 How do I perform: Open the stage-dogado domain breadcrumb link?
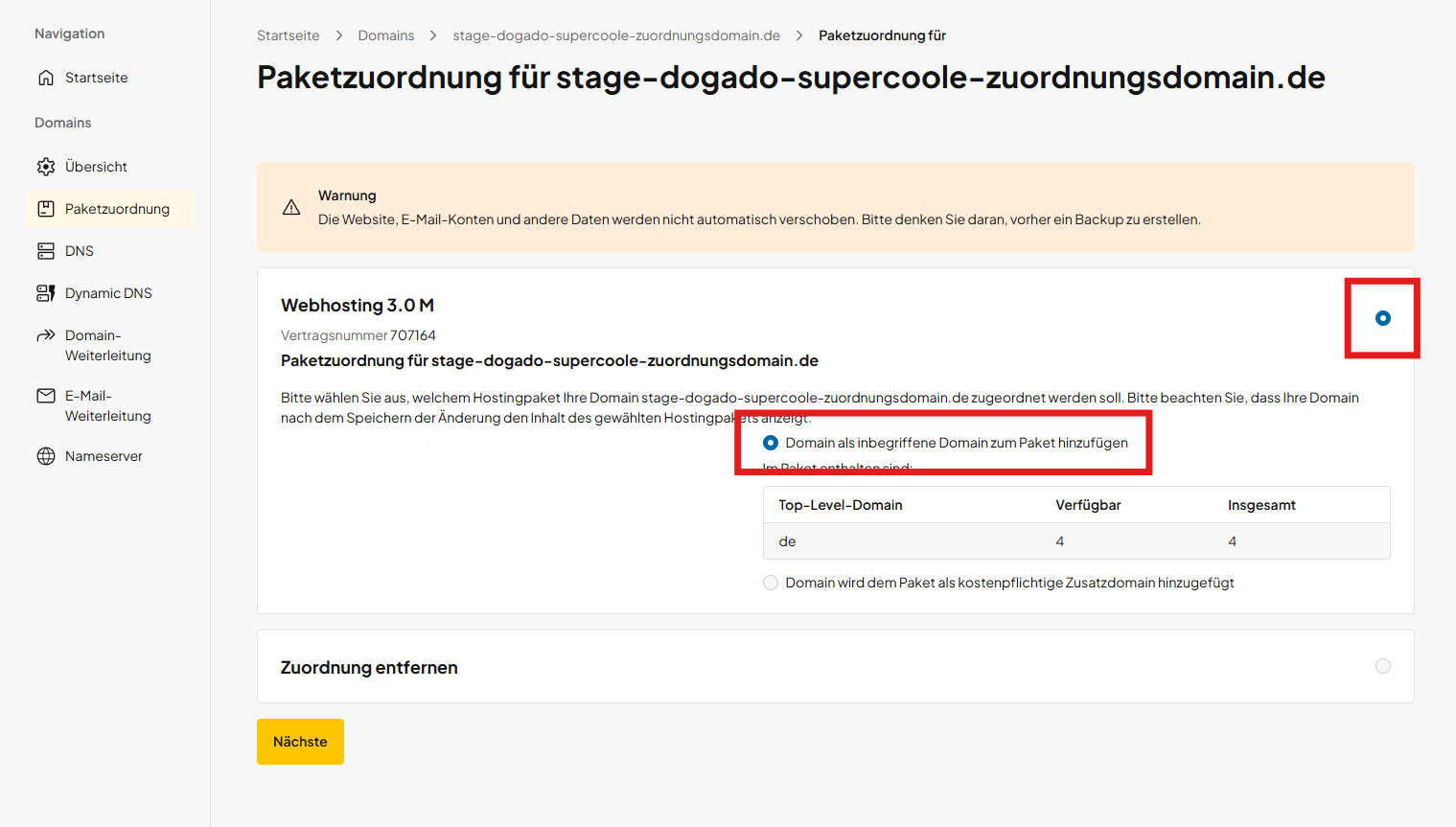pos(616,35)
